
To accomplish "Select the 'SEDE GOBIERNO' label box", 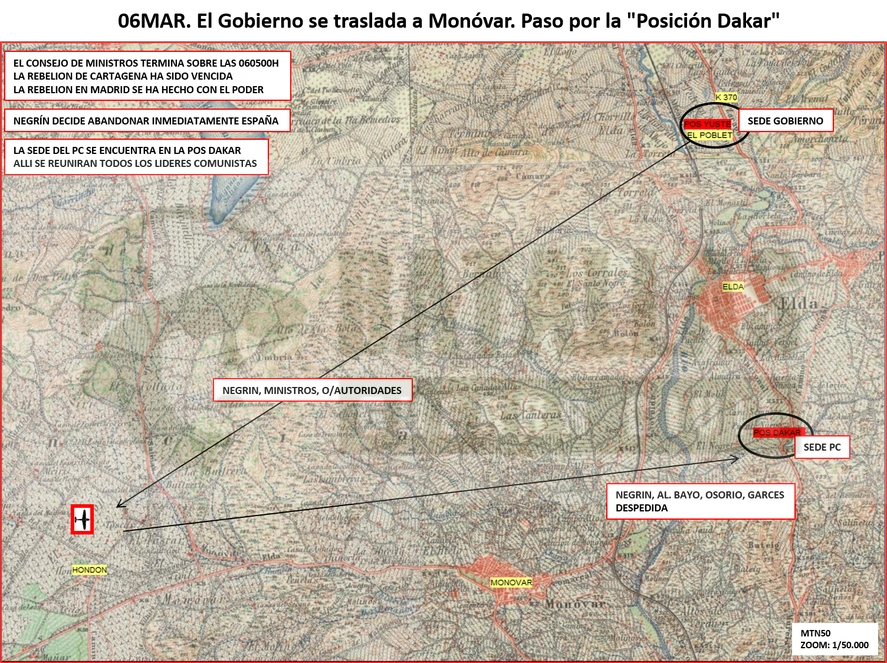I will coord(785,120).
